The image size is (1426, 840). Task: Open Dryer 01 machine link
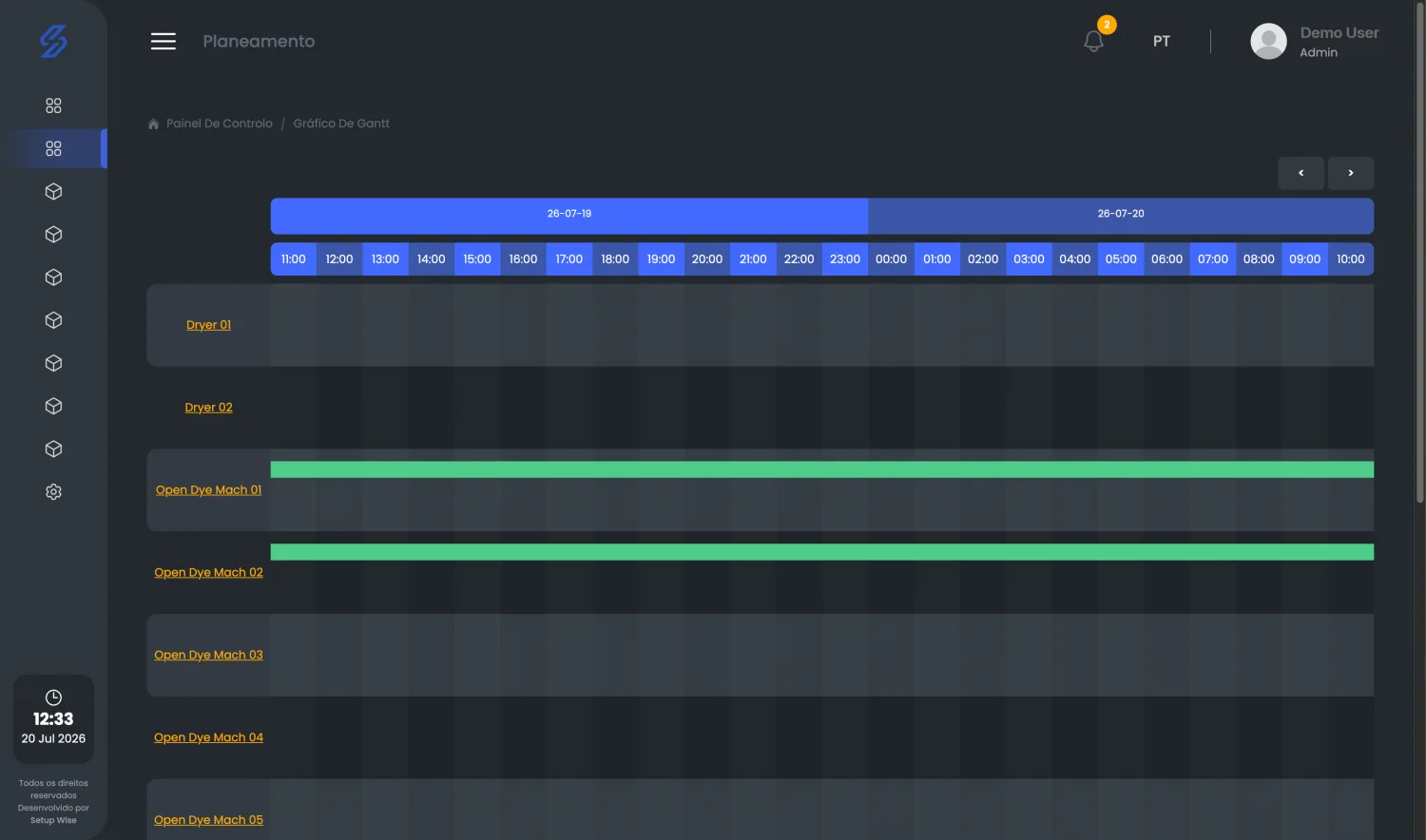click(x=208, y=325)
